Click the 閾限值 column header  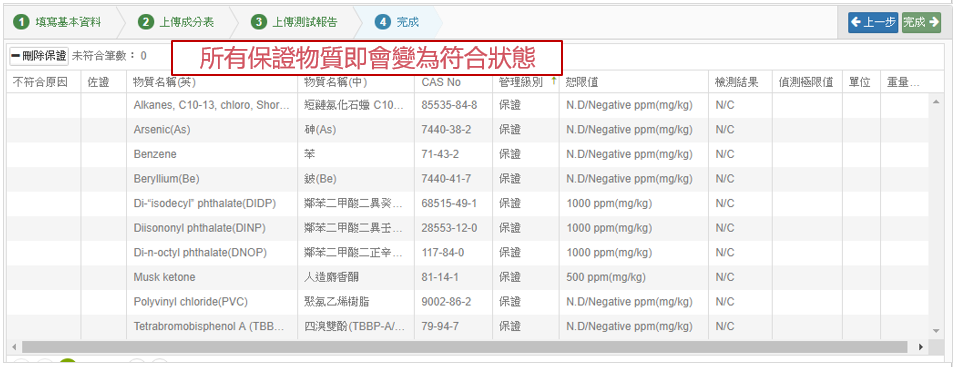(x=634, y=83)
